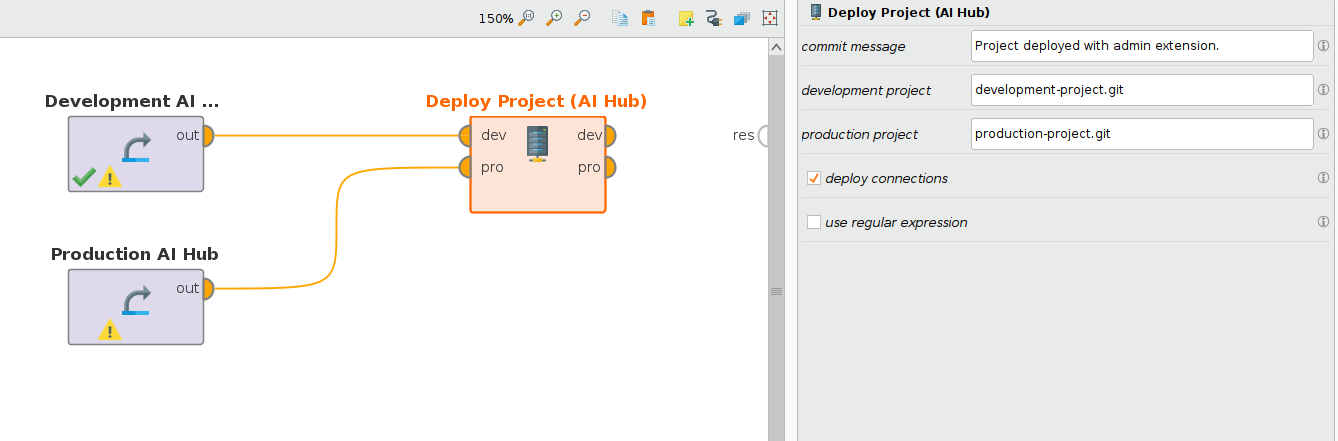Click the blue stacked layers icon
Viewport: 1338px width, 441px height.
[741, 18]
